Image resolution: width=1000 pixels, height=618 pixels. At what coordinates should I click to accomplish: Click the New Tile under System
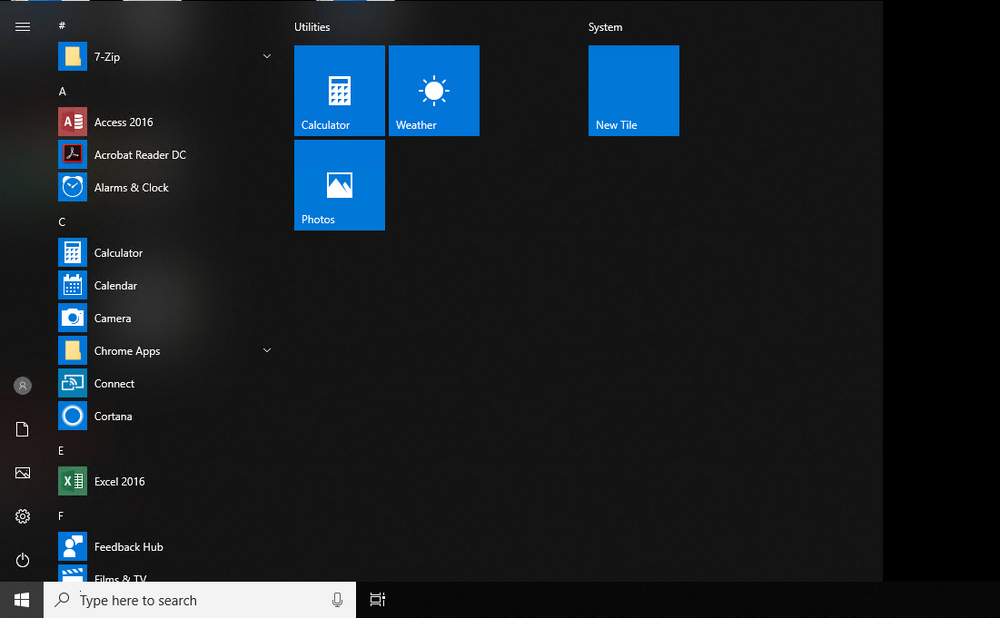[x=633, y=91]
